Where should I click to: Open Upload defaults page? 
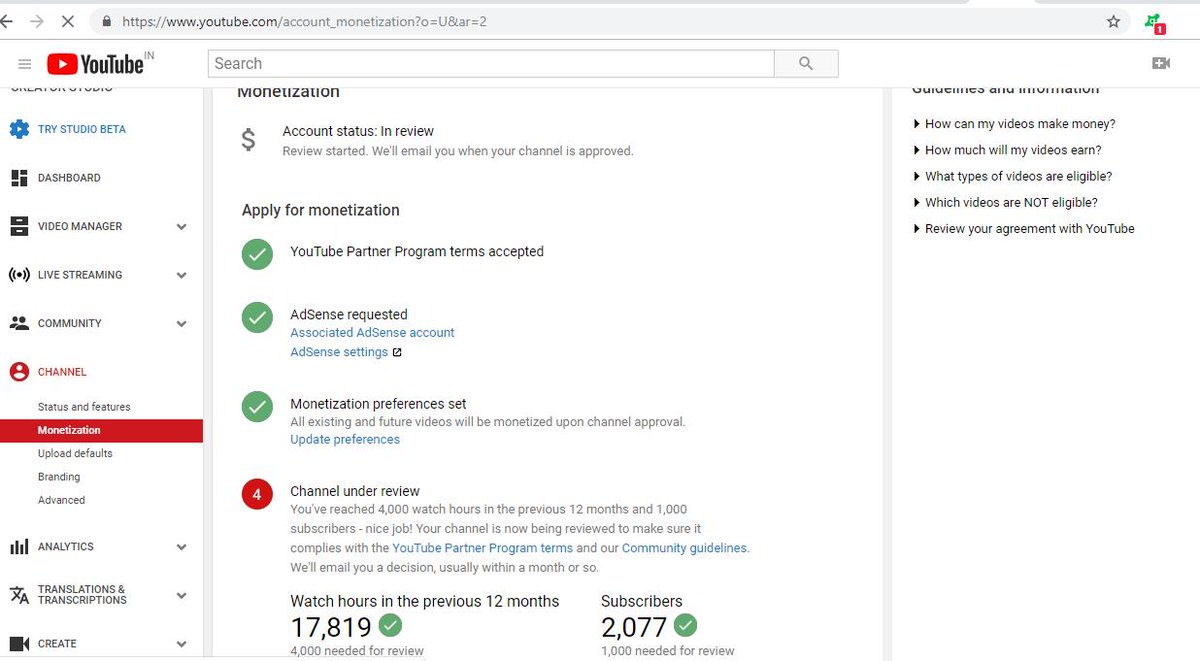pos(75,453)
